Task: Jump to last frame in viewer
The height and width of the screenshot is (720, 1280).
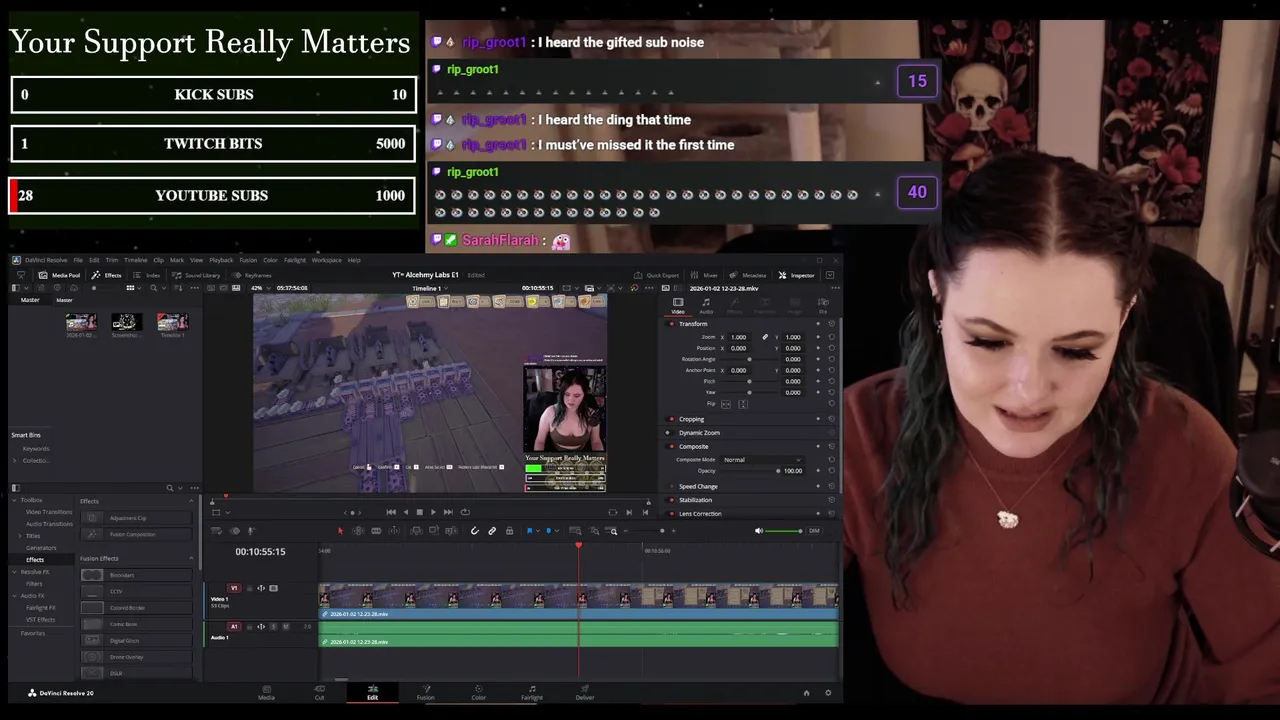Action: click(448, 512)
